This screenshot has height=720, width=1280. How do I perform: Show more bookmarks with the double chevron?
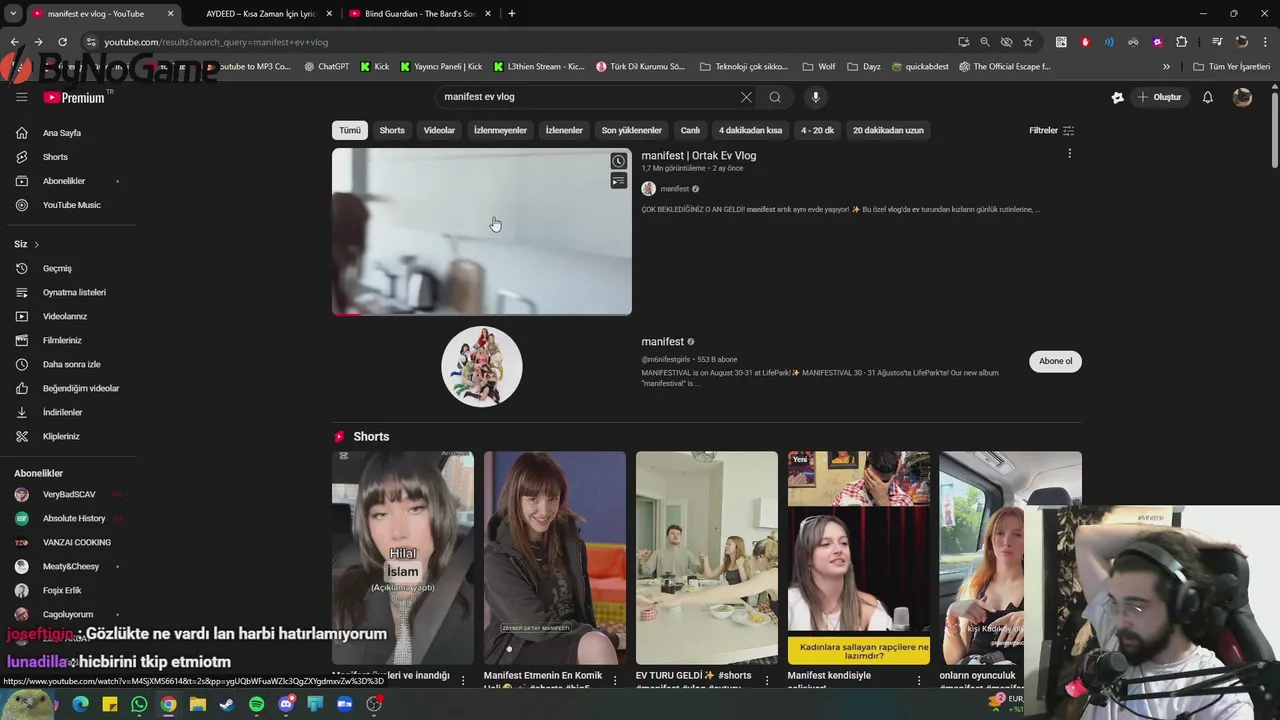tap(1166, 67)
